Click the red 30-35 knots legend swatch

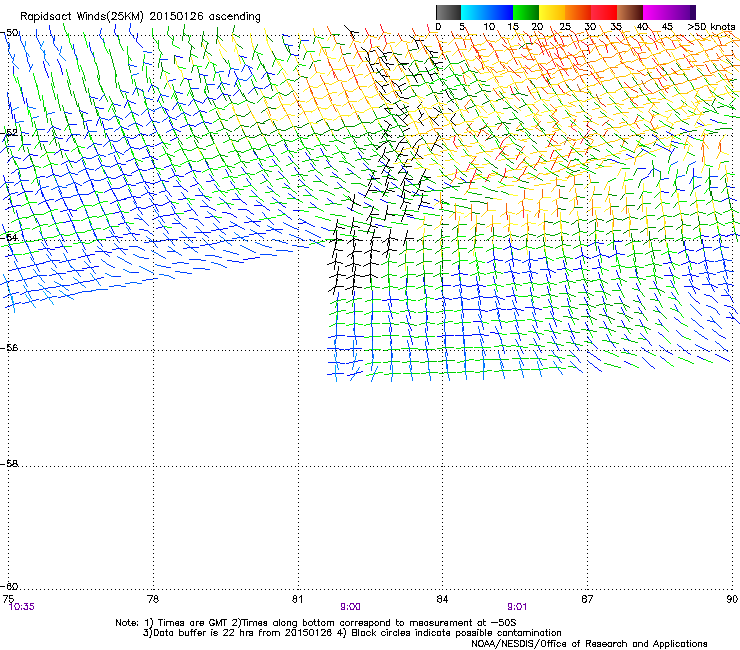pos(604,12)
